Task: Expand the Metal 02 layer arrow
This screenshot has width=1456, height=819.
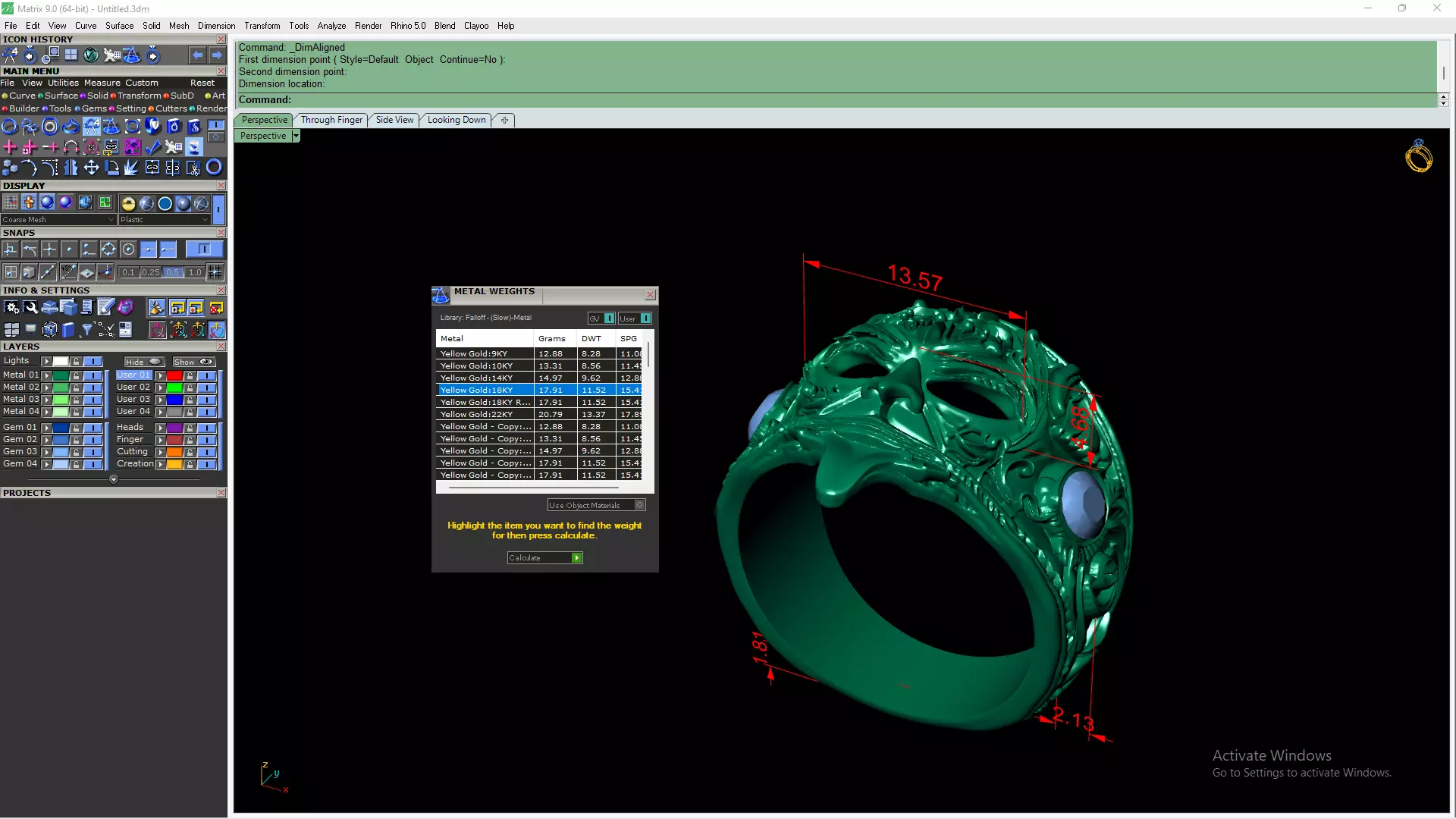Action: (x=46, y=388)
